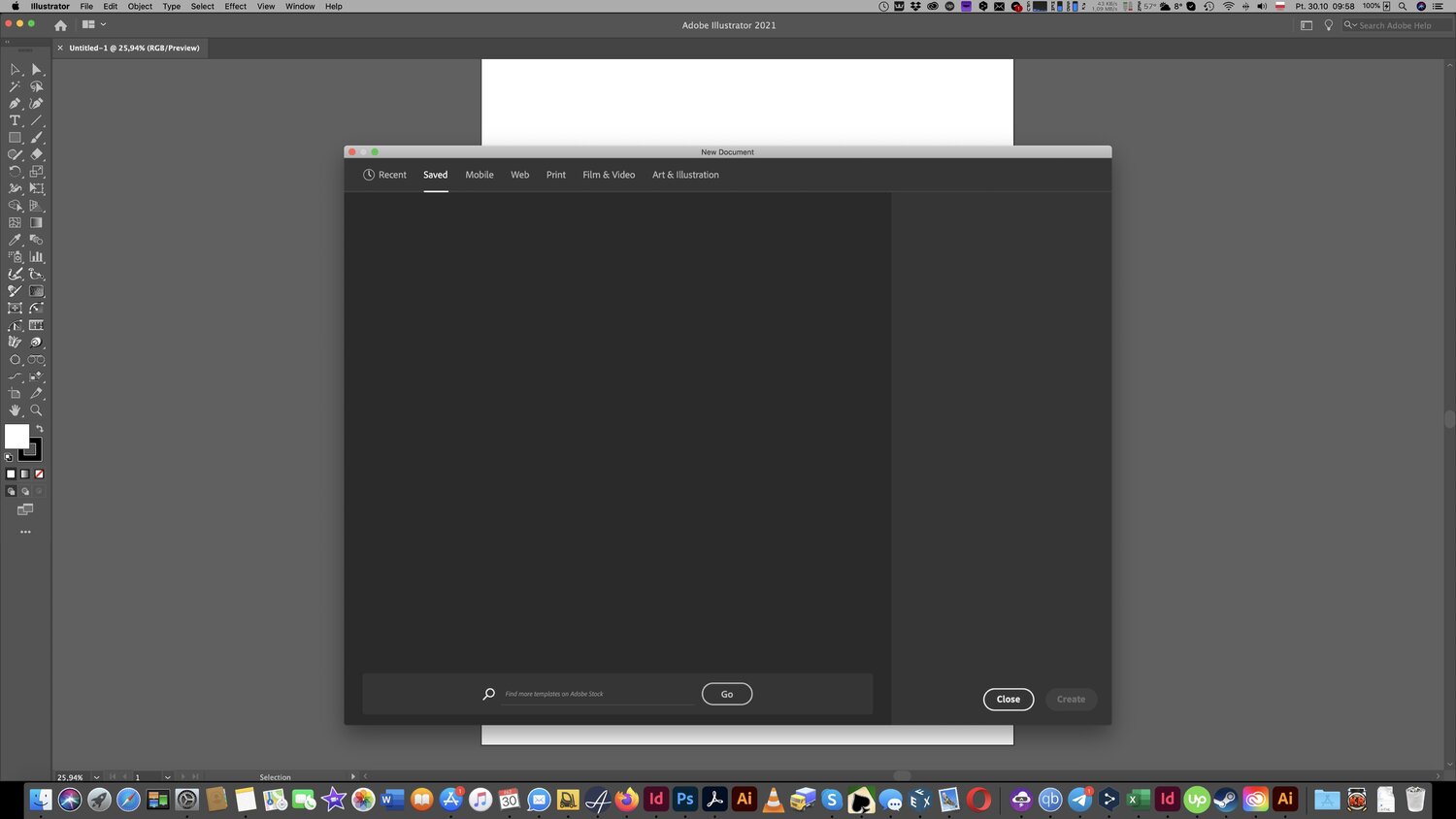Click the horizontal scrollbar thumb below the canvas
This screenshot has width=1456, height=819.
click(x=903, y=776)
